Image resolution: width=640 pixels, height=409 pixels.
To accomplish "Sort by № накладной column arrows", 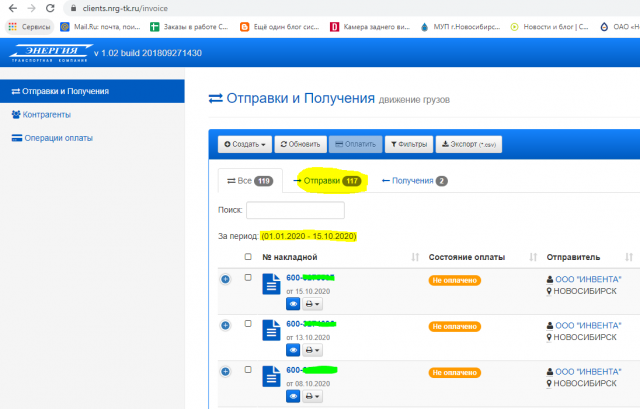I will tap(415, 257).
